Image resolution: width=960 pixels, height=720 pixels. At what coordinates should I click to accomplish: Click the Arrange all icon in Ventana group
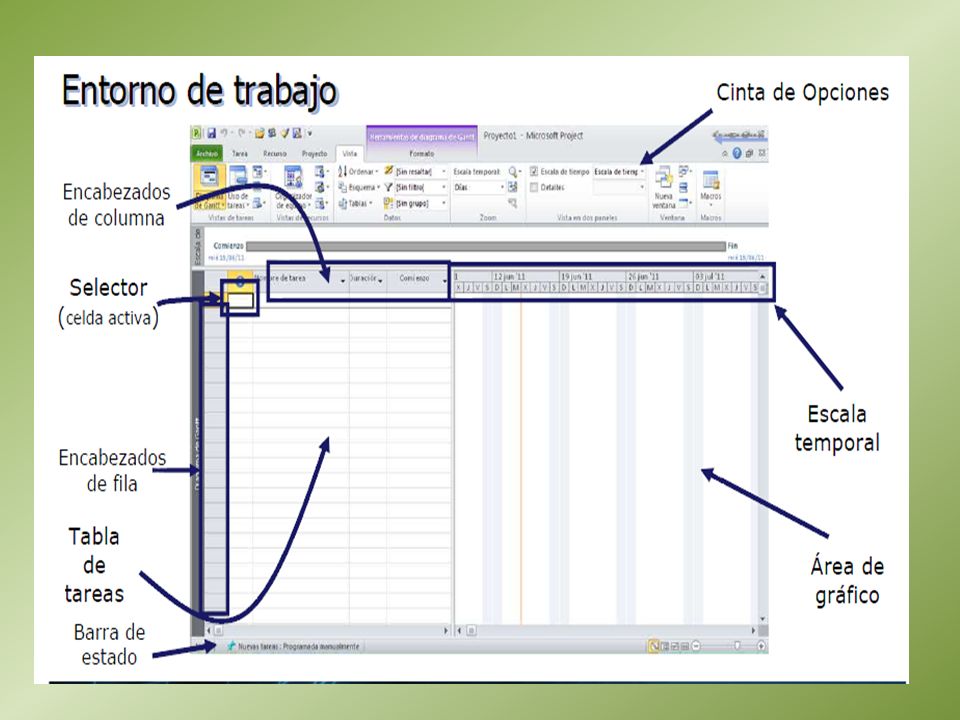pos(684,187)
